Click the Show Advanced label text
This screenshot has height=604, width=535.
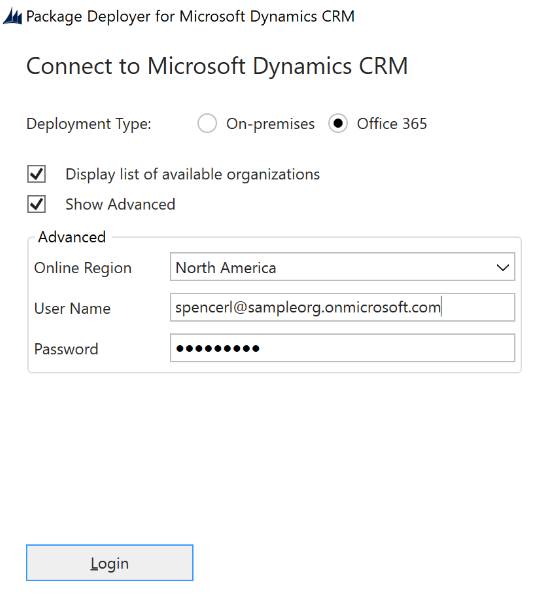120,204
